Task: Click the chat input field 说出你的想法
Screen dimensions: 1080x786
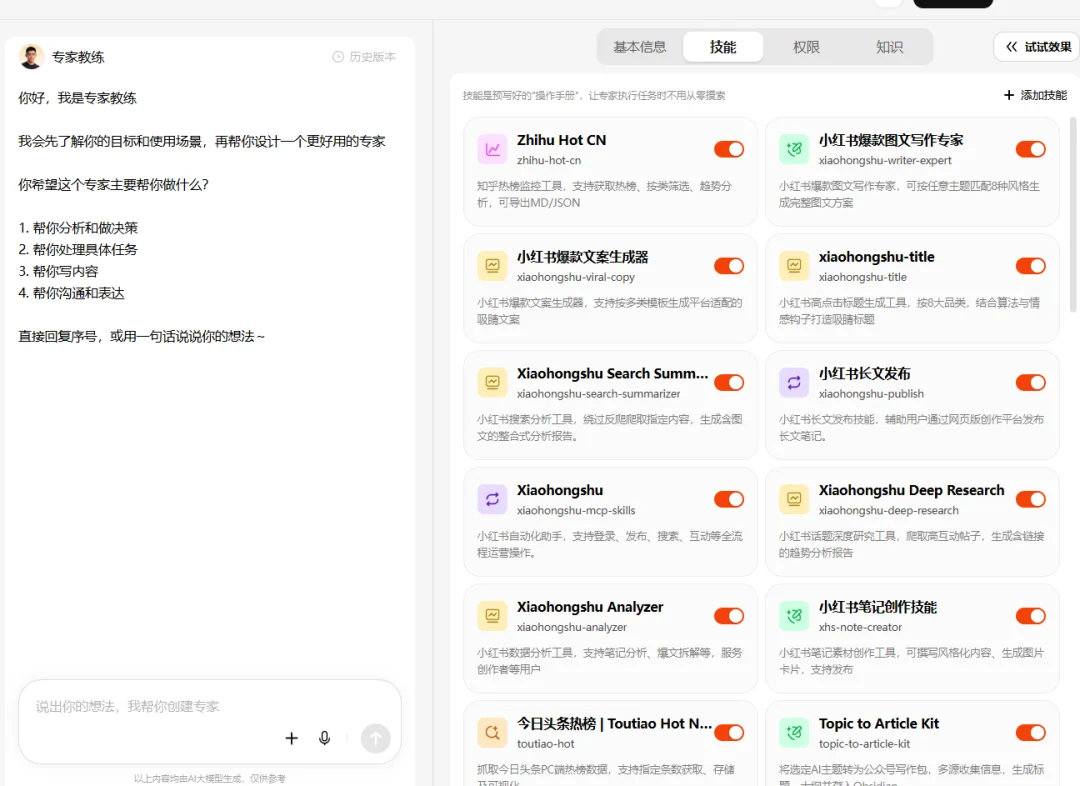Action: point(210,706)
